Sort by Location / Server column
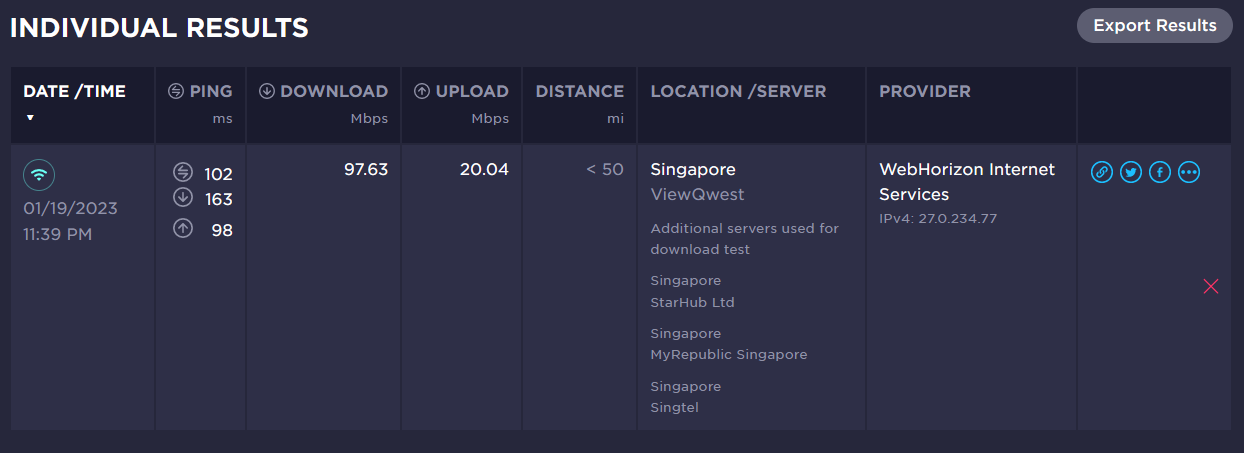 coord(738,91)
